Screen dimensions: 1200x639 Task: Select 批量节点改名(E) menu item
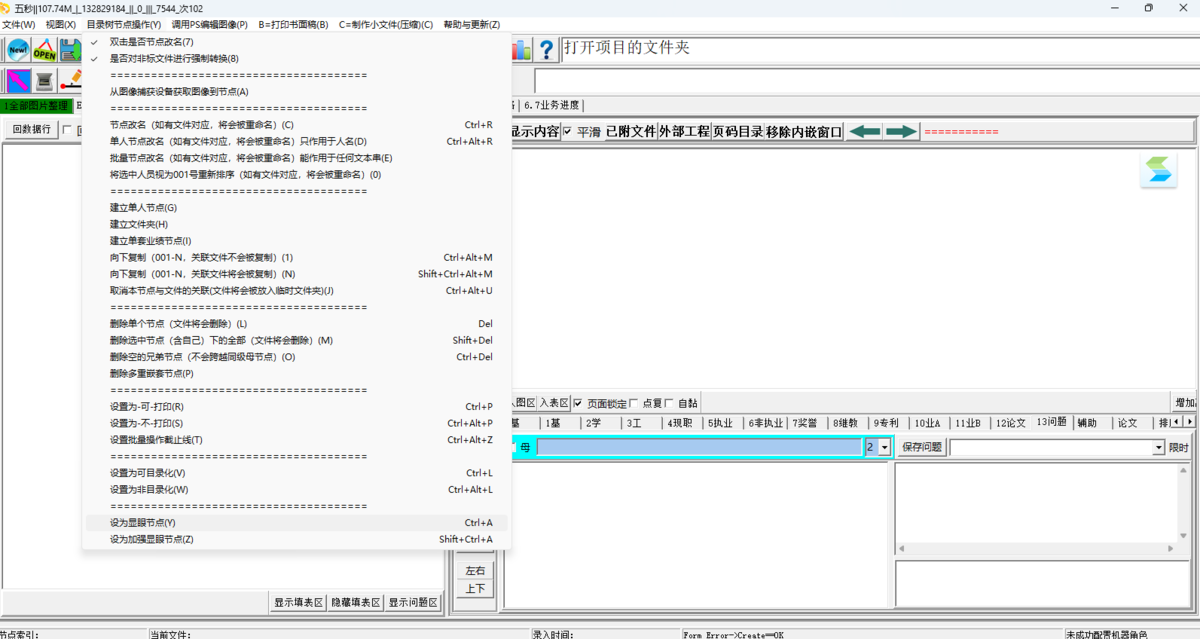pyautogui.click(x=297, y=158)
